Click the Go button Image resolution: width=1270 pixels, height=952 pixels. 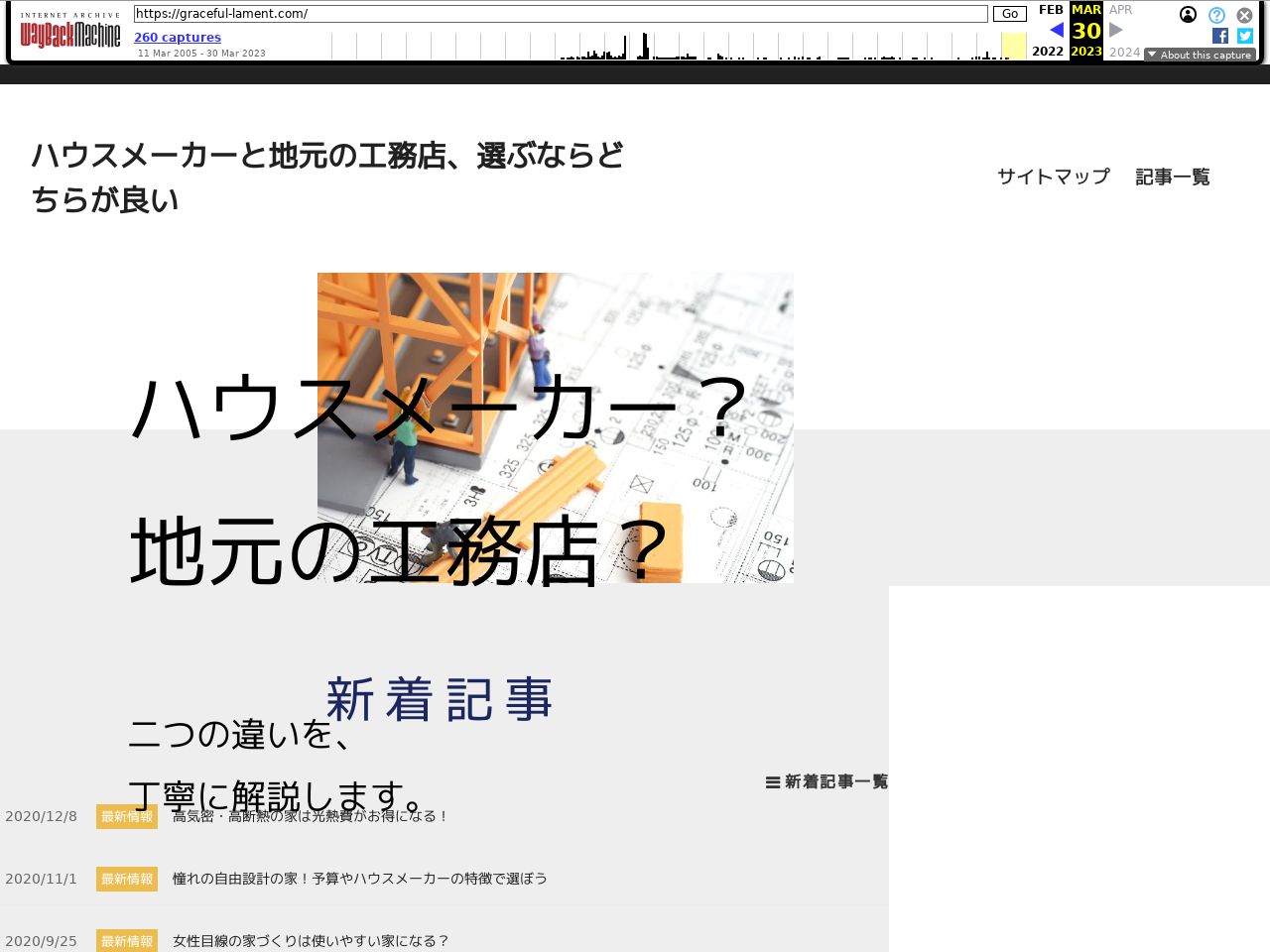click(x=1009, y=14)
